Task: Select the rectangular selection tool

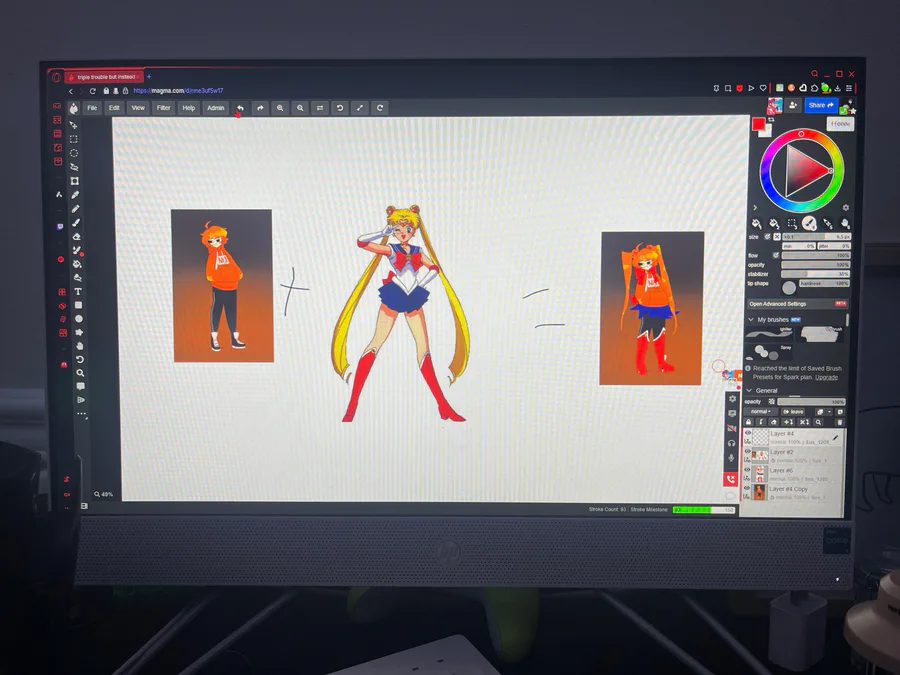Action: click(x=73, y=139)
